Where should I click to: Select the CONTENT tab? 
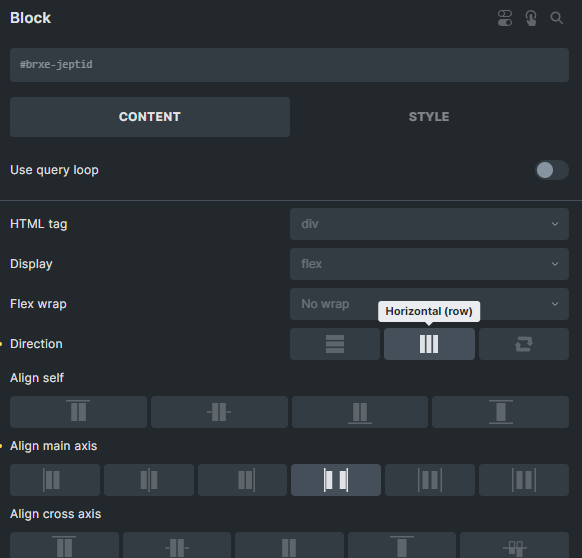pyautogui.click(x=150, y=117)
